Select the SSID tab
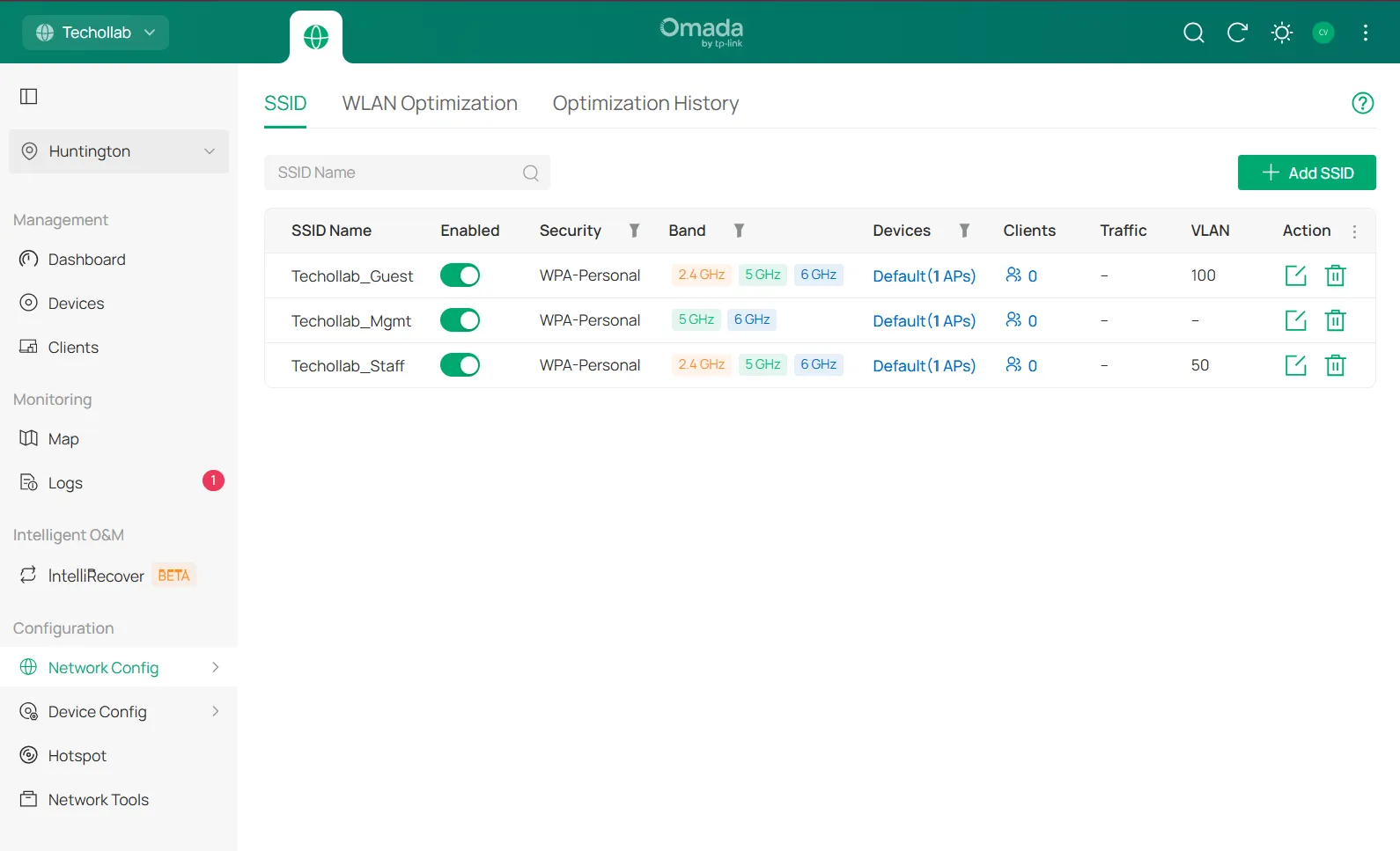 pyautogui.click(x=285, y=104)
